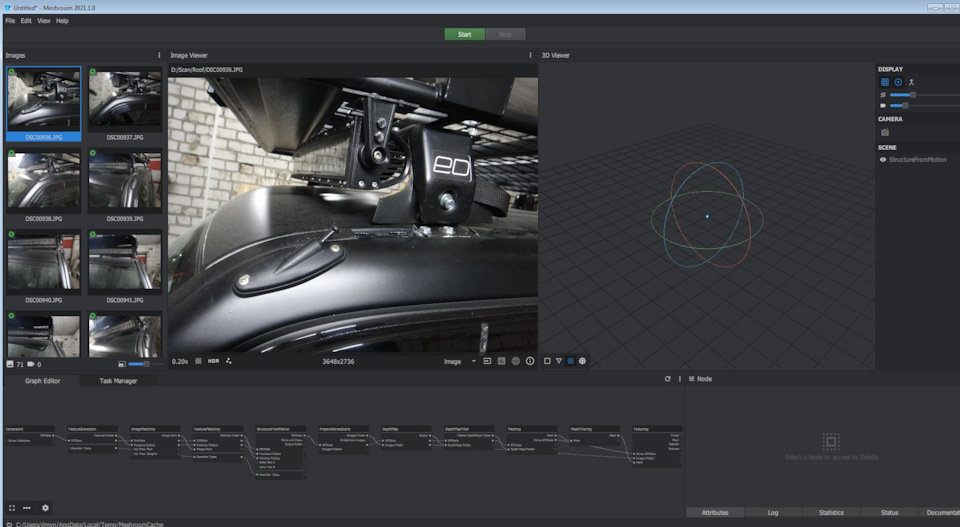Click the Start button
Image resolution: width=960 pixels, height=527 pixels.
coord(465,34)
